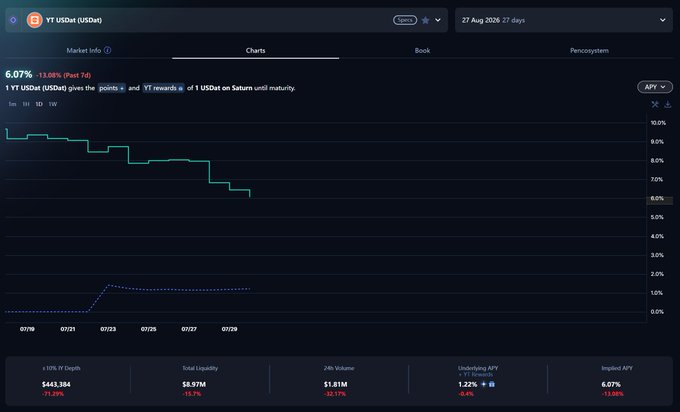Expand the YT USDat market selector chevron
Screen dimensions: 680x412
[438, 20]
